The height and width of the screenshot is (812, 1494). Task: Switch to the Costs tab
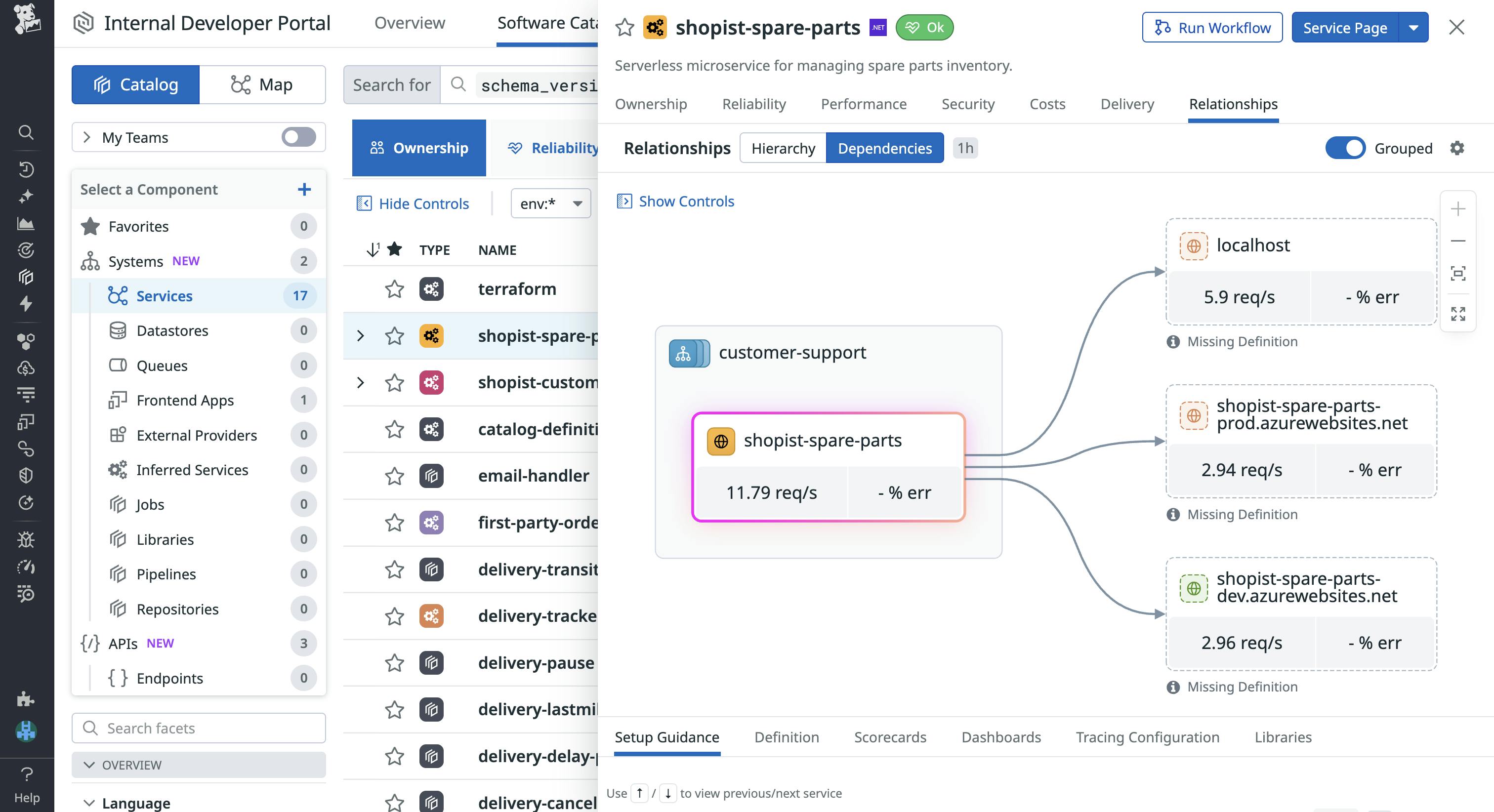coord(1047,104)
